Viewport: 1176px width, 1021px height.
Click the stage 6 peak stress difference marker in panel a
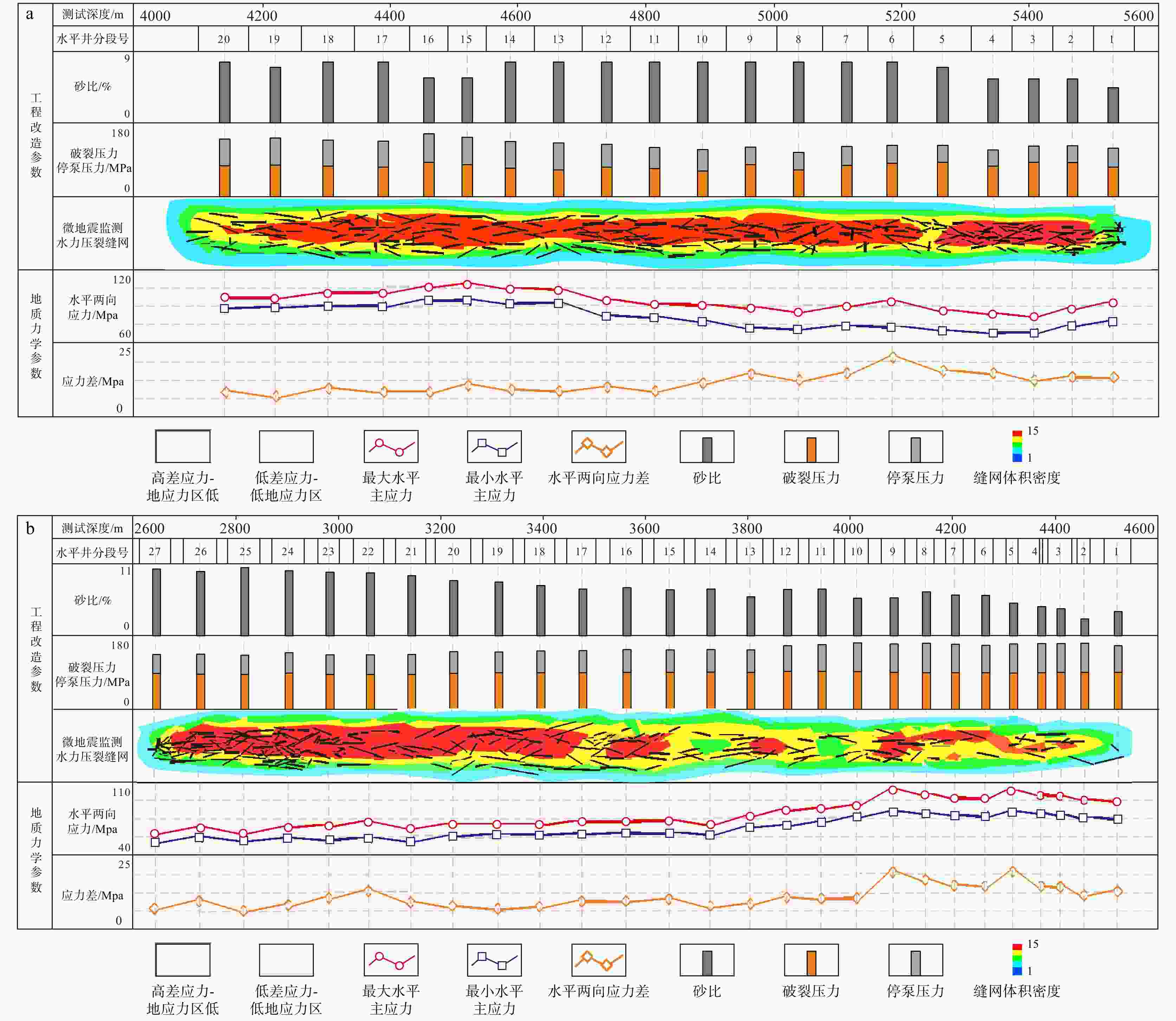[892, 357]
